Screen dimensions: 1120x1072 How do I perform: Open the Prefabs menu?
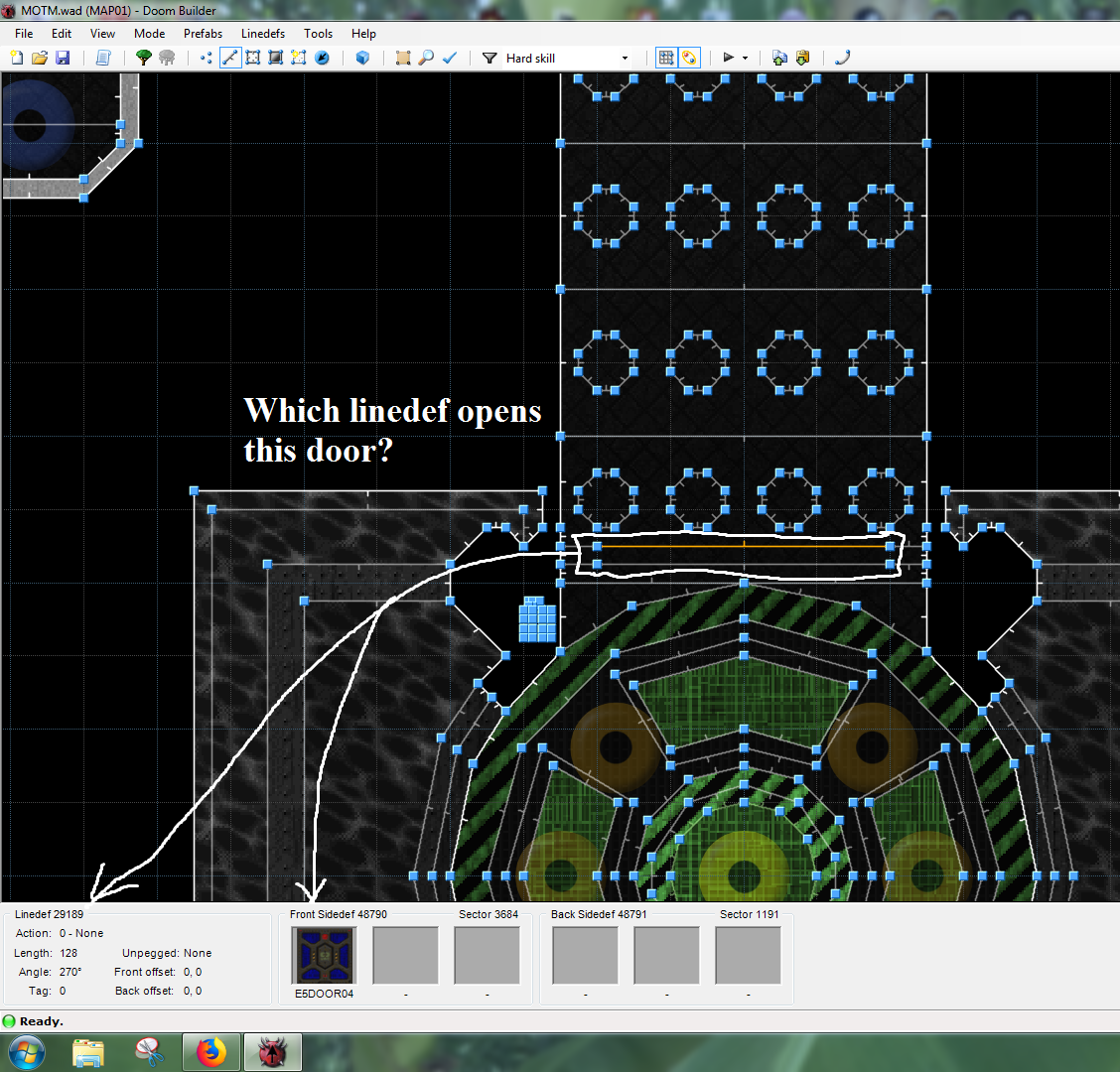pyautogui.click(x=203, y=34)
